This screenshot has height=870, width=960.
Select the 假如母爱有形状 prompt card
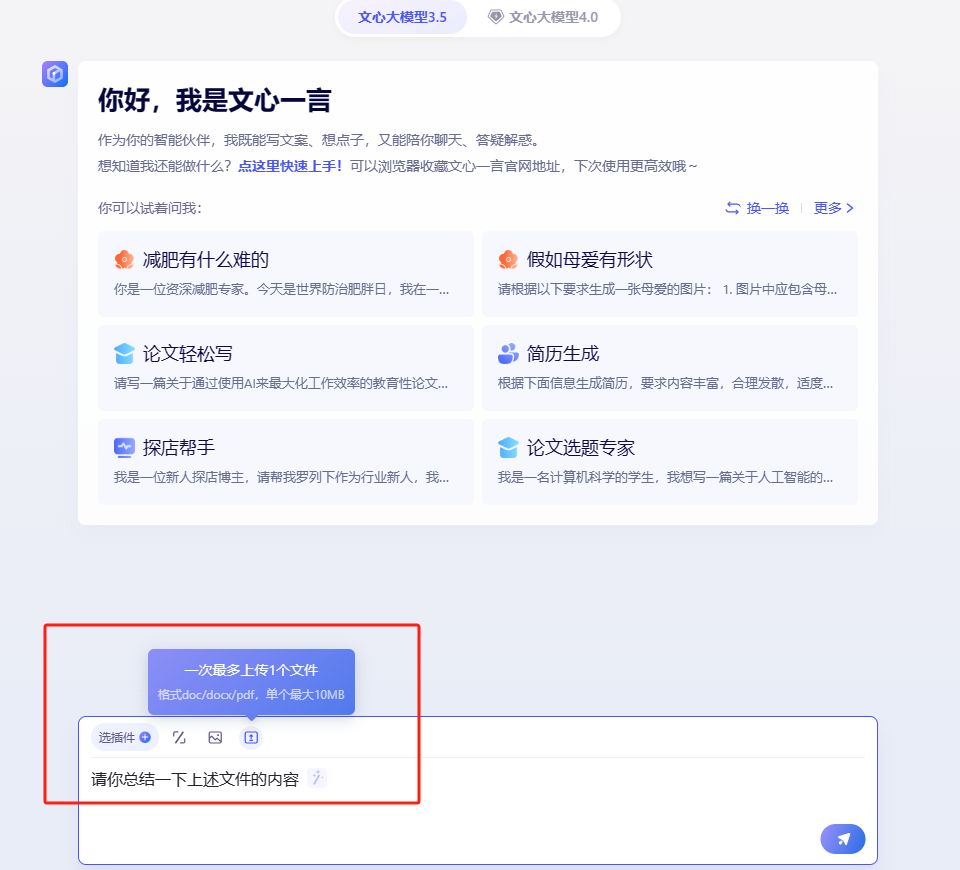click(670, 274)
